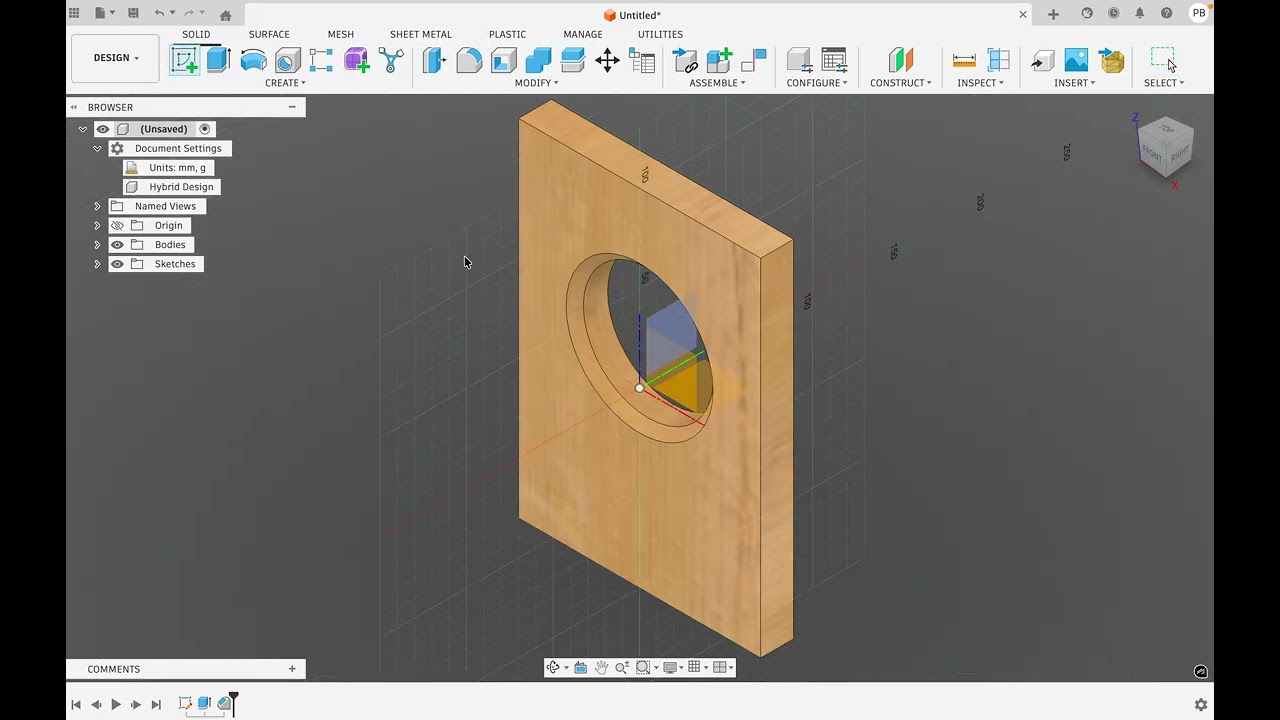Open timeline settings gear

pyautogui.click(x=1201, y=705)
